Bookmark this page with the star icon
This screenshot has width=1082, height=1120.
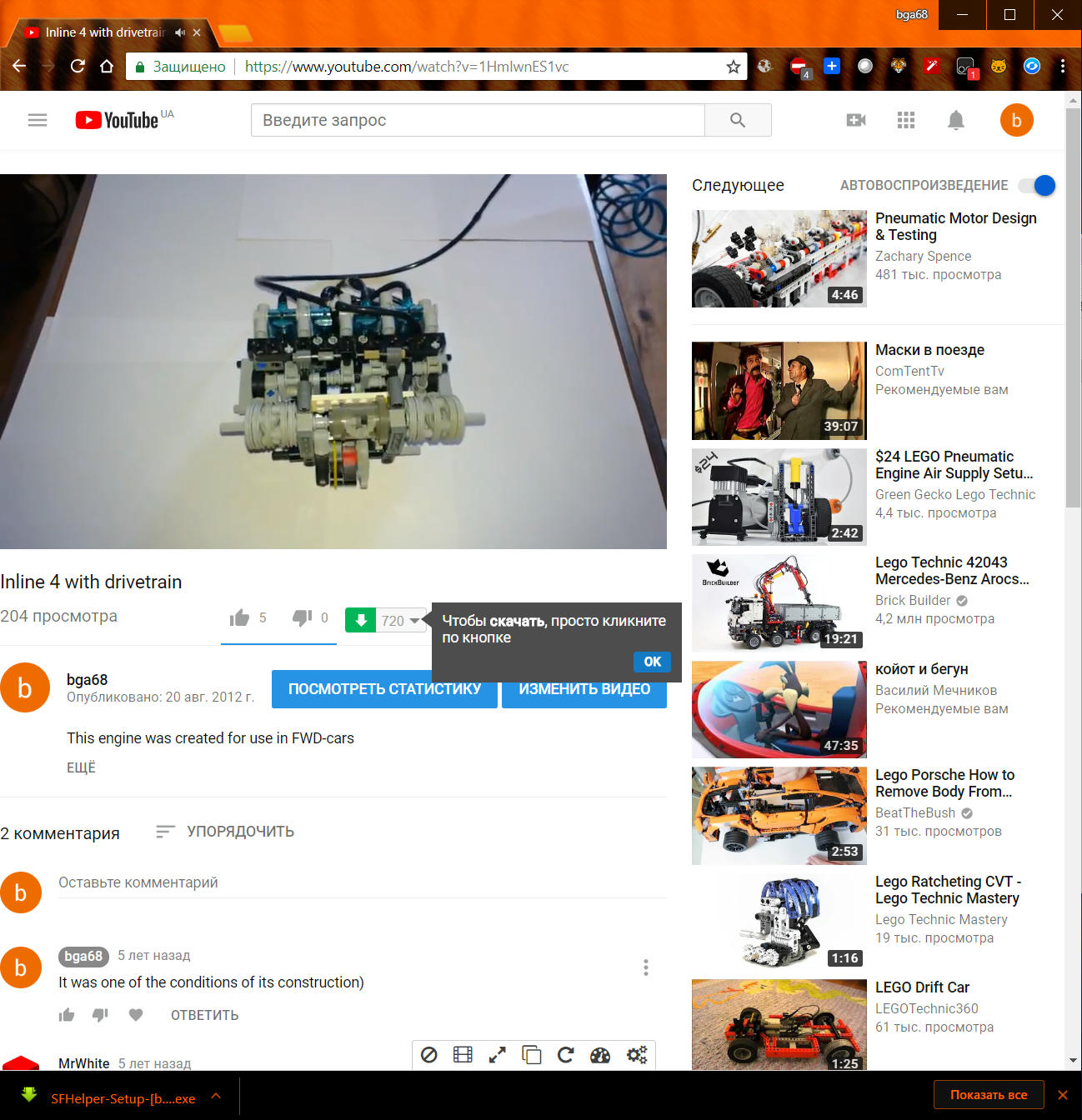point(733,67)
